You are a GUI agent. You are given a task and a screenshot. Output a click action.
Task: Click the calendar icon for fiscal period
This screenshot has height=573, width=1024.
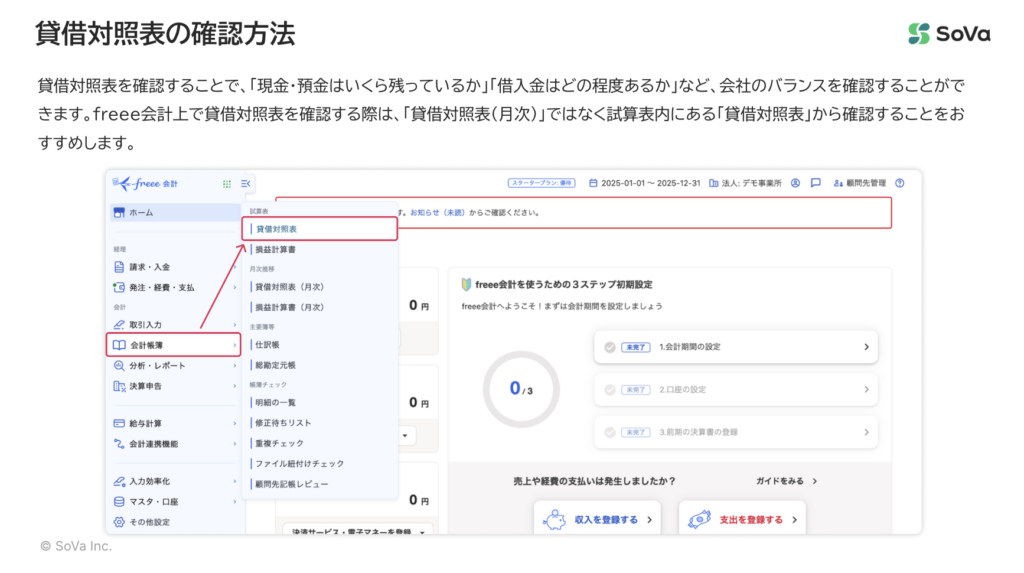593,184
